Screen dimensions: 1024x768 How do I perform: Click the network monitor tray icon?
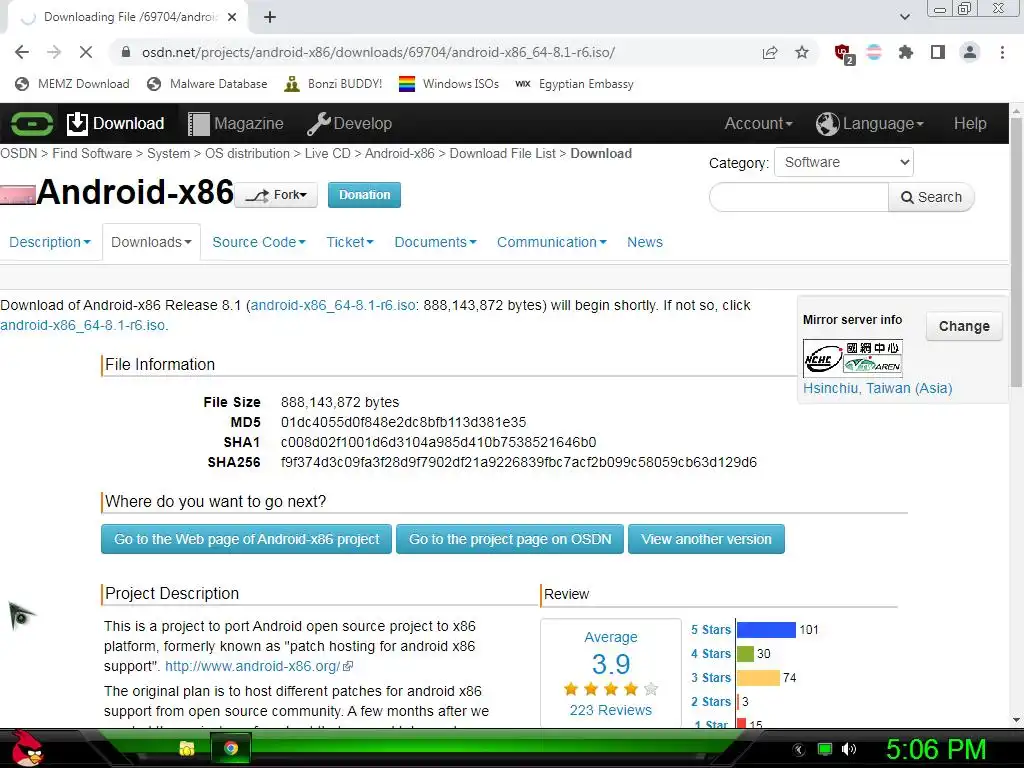point(825,749)
